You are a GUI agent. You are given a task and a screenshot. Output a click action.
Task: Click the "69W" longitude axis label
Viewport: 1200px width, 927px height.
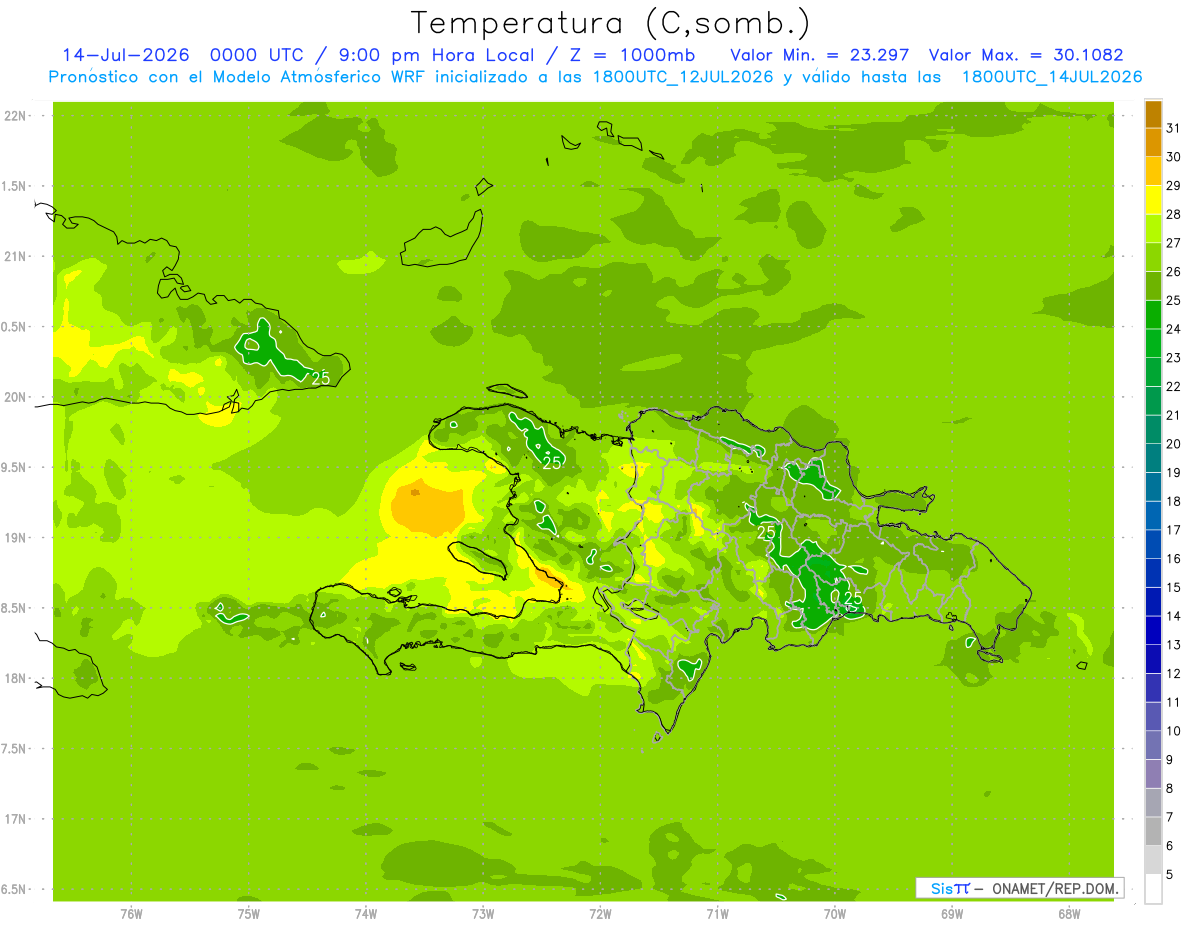pyautogui.click(x=952, y=914)
